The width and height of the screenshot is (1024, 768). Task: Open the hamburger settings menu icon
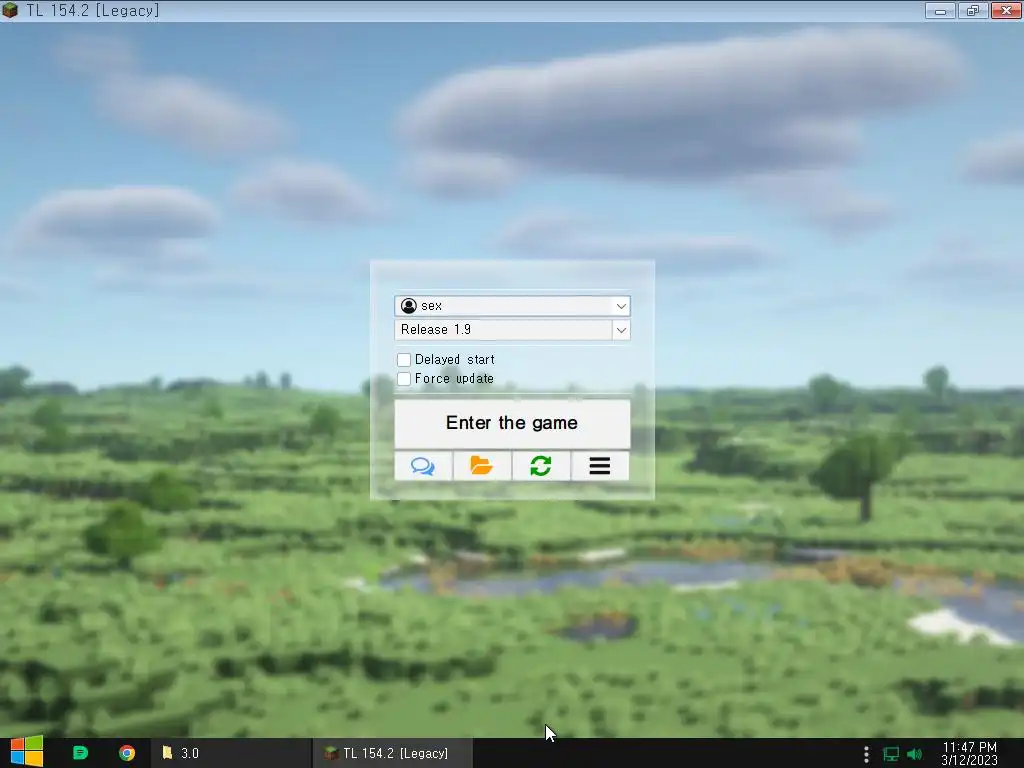600,466
